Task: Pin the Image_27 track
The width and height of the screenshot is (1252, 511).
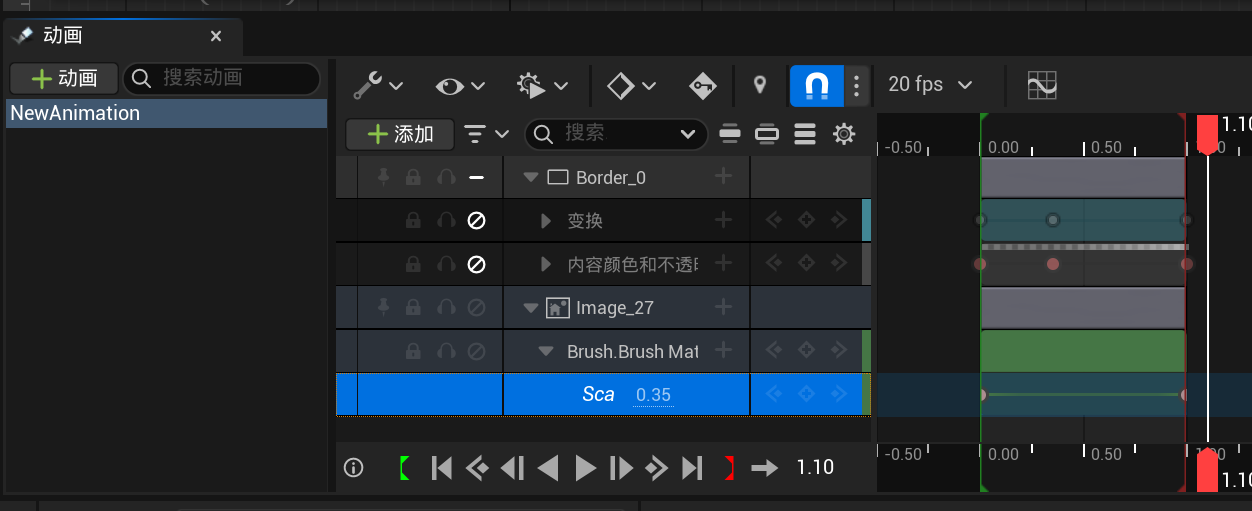Action: [382, 308]
